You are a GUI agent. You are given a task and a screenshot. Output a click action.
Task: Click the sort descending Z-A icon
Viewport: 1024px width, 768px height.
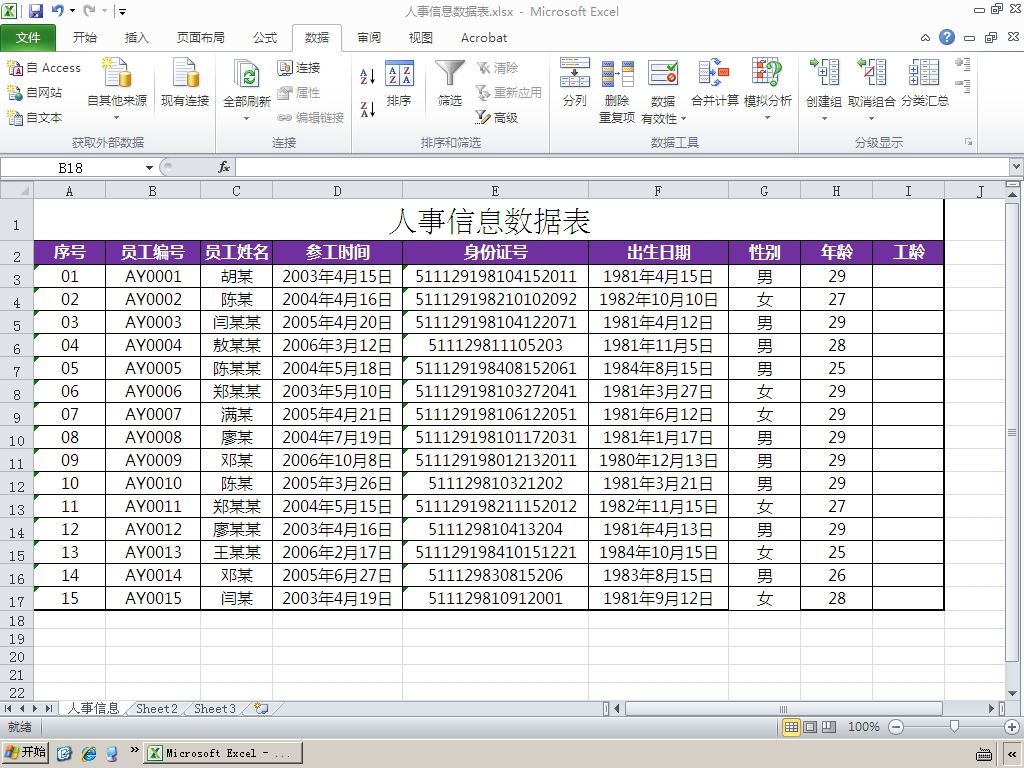(368, 109)
